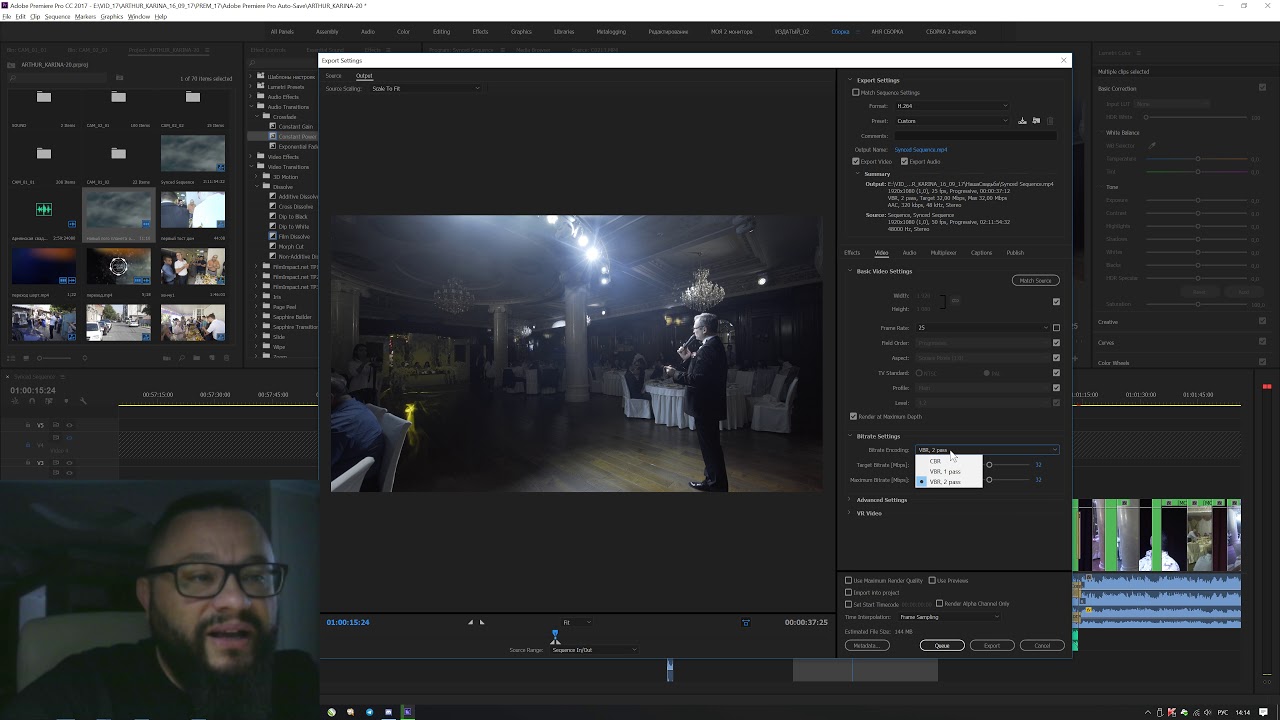Toggle the Export Audio checkbox
Screen dimensions: 1280x720
(x=904, y=161)
